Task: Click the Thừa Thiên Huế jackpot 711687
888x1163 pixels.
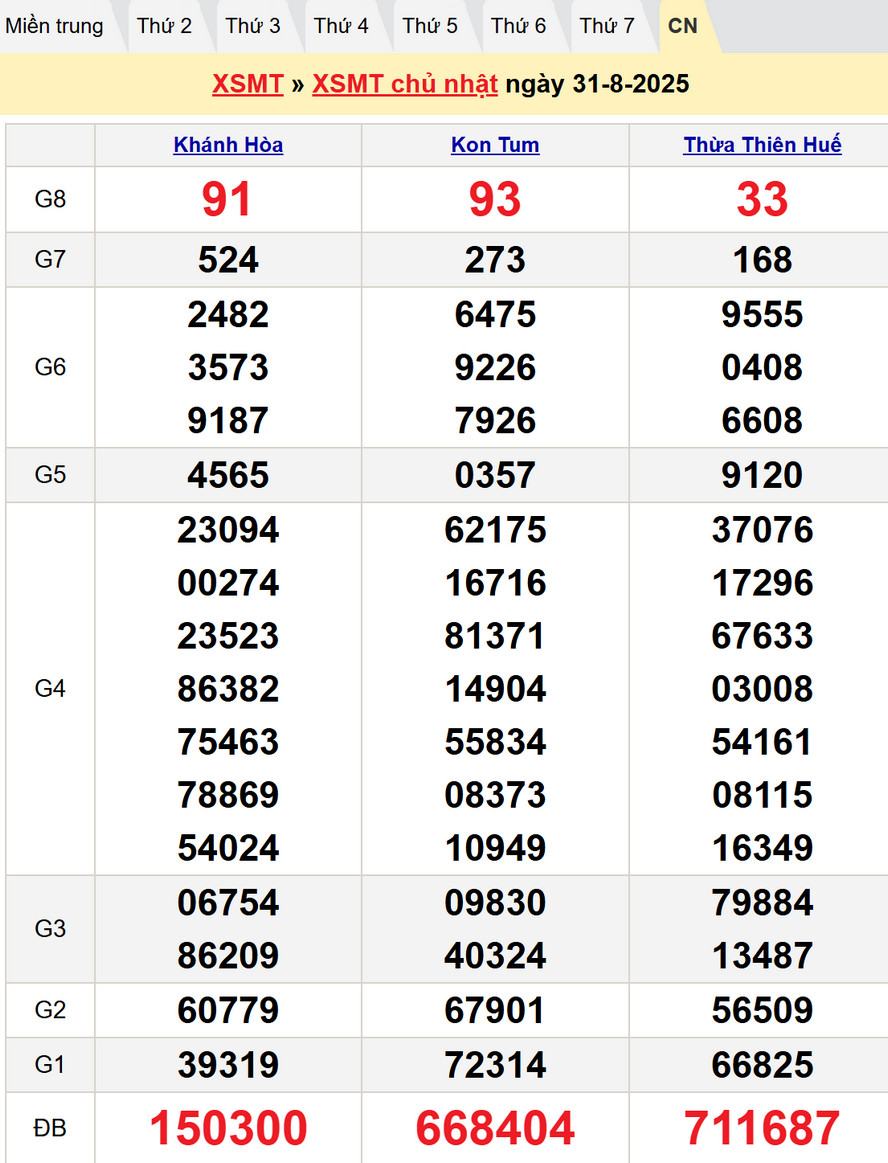Action: [x=762, y=1128]
